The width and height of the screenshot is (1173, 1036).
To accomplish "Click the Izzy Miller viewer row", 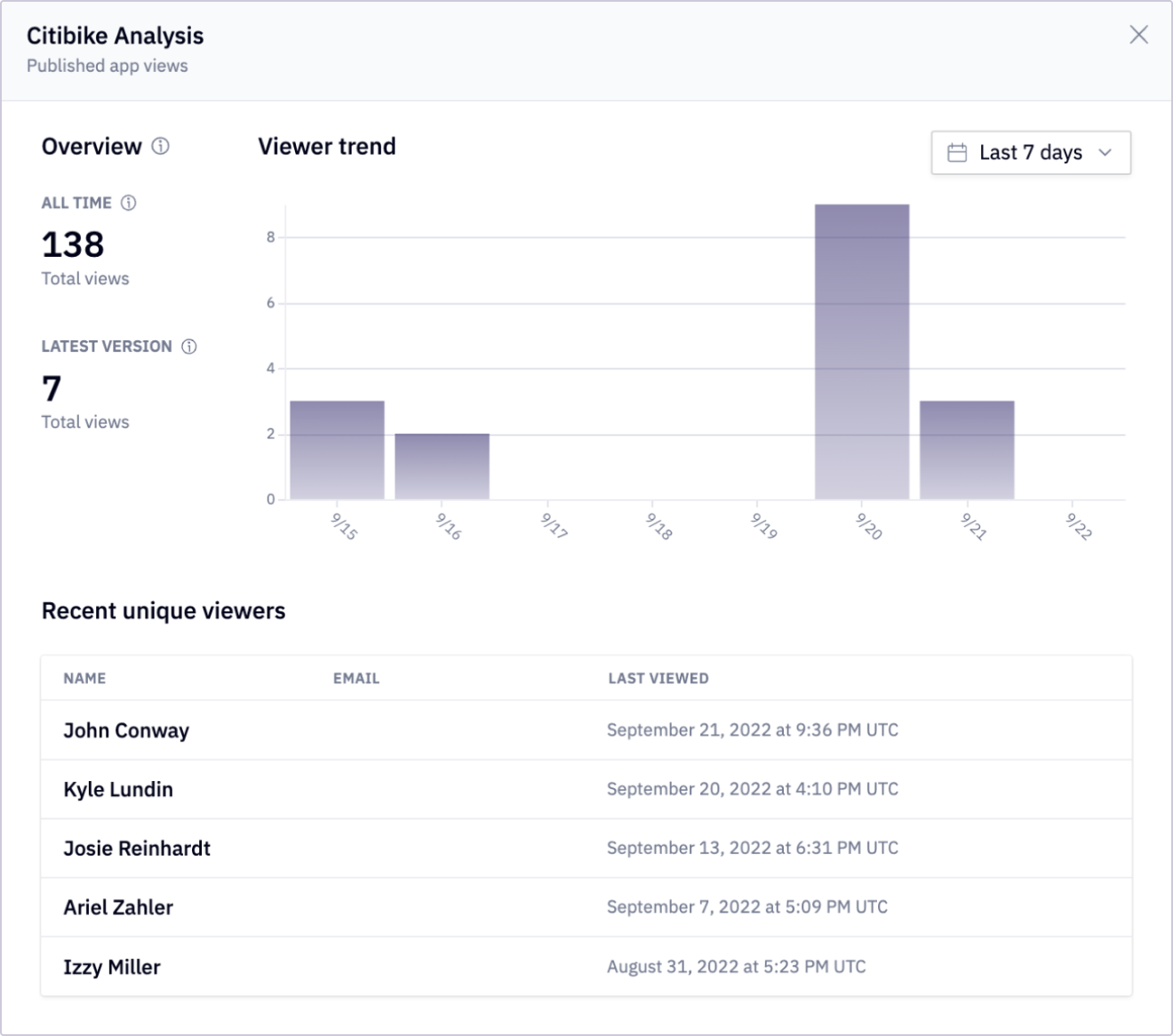I will [586, 967].
